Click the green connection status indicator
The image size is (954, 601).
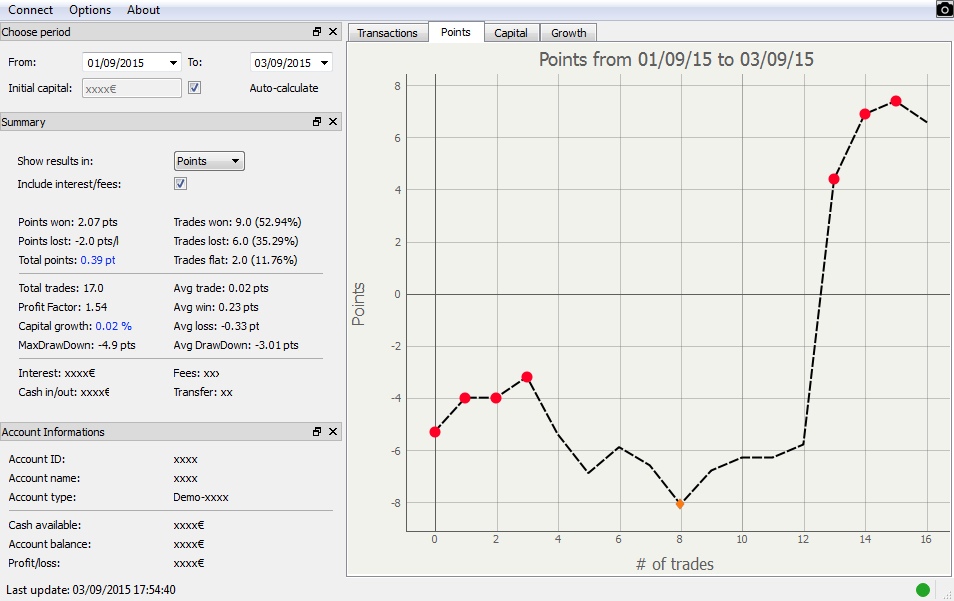922,589
